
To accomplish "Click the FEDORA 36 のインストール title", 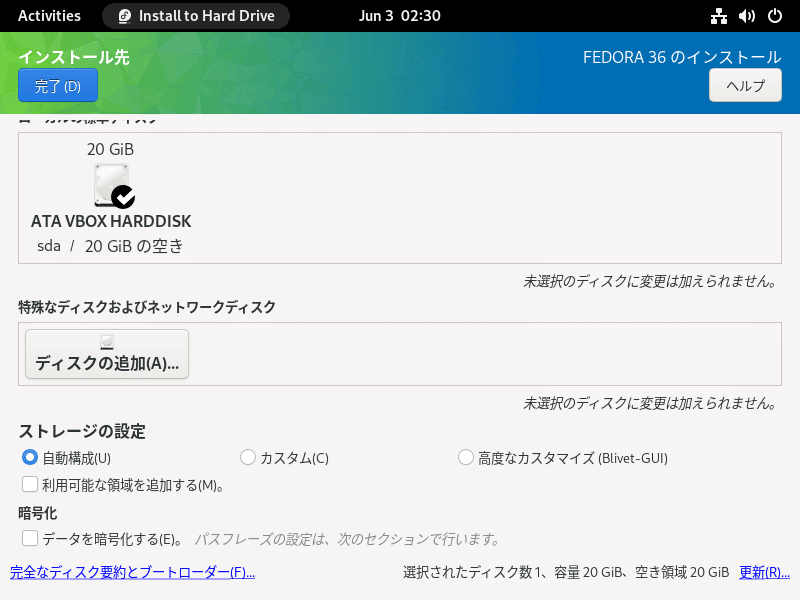I will tap(682, 57).
